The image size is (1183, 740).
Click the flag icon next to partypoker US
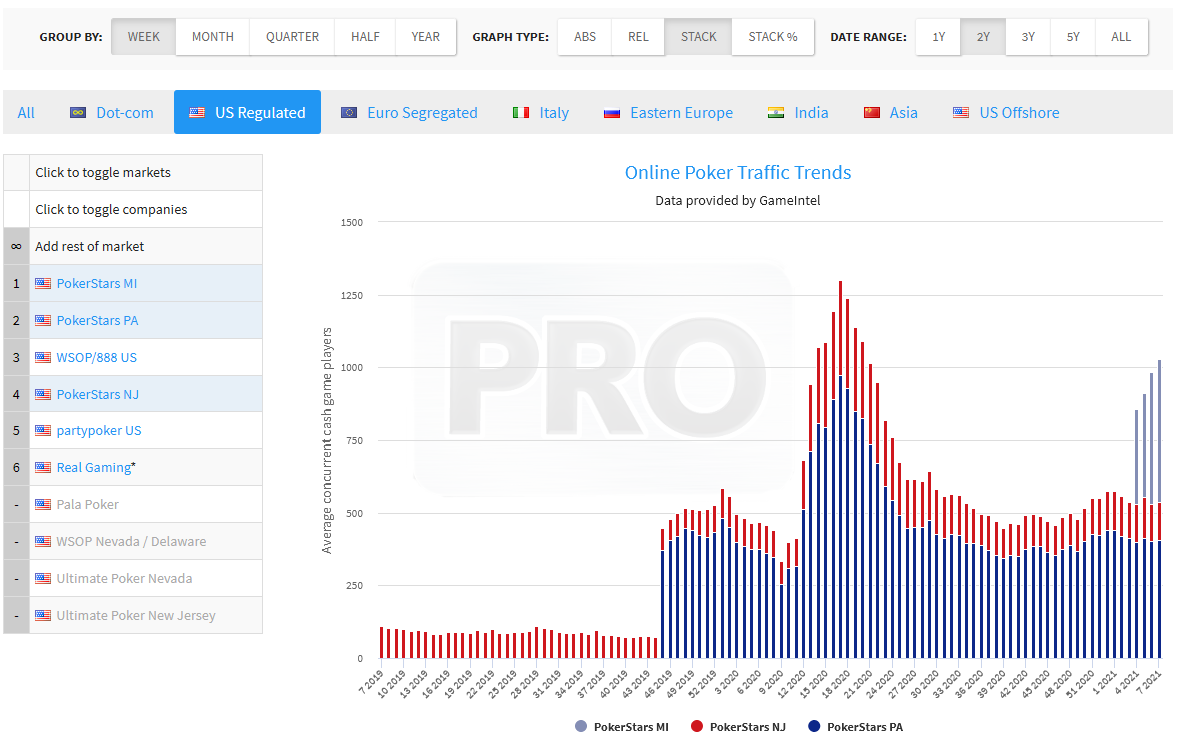tap(43, 431)
